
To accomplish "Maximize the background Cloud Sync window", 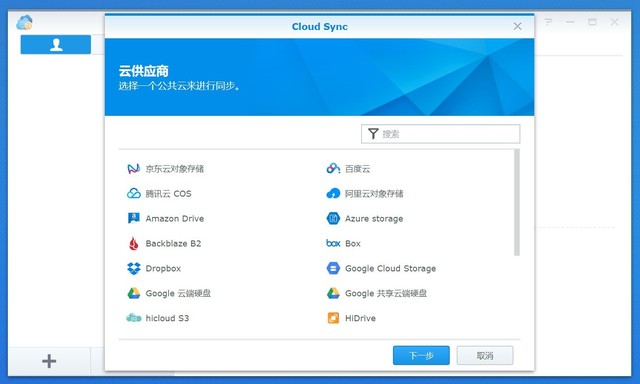I will [x=592, y=22].
